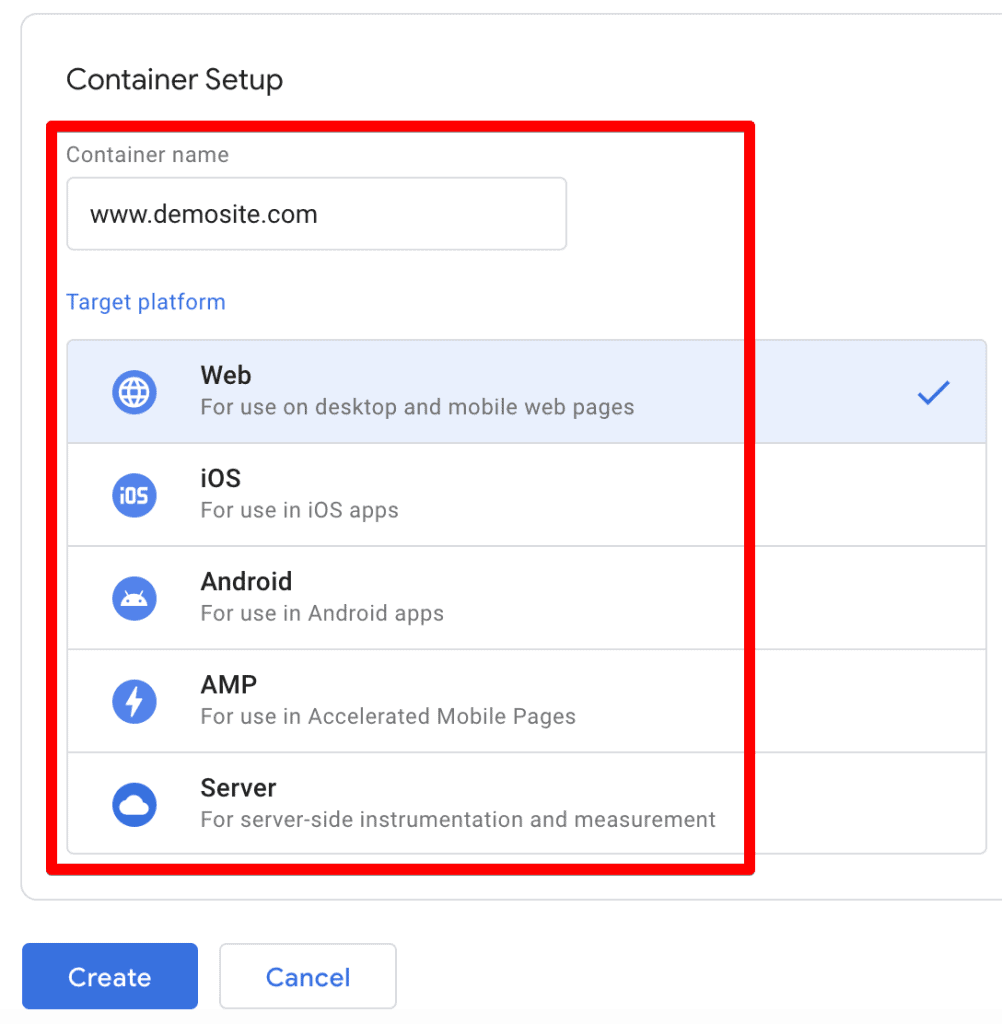1002x1024 pixels.
Task: Select iOS as the target platform
Action: 400,495
